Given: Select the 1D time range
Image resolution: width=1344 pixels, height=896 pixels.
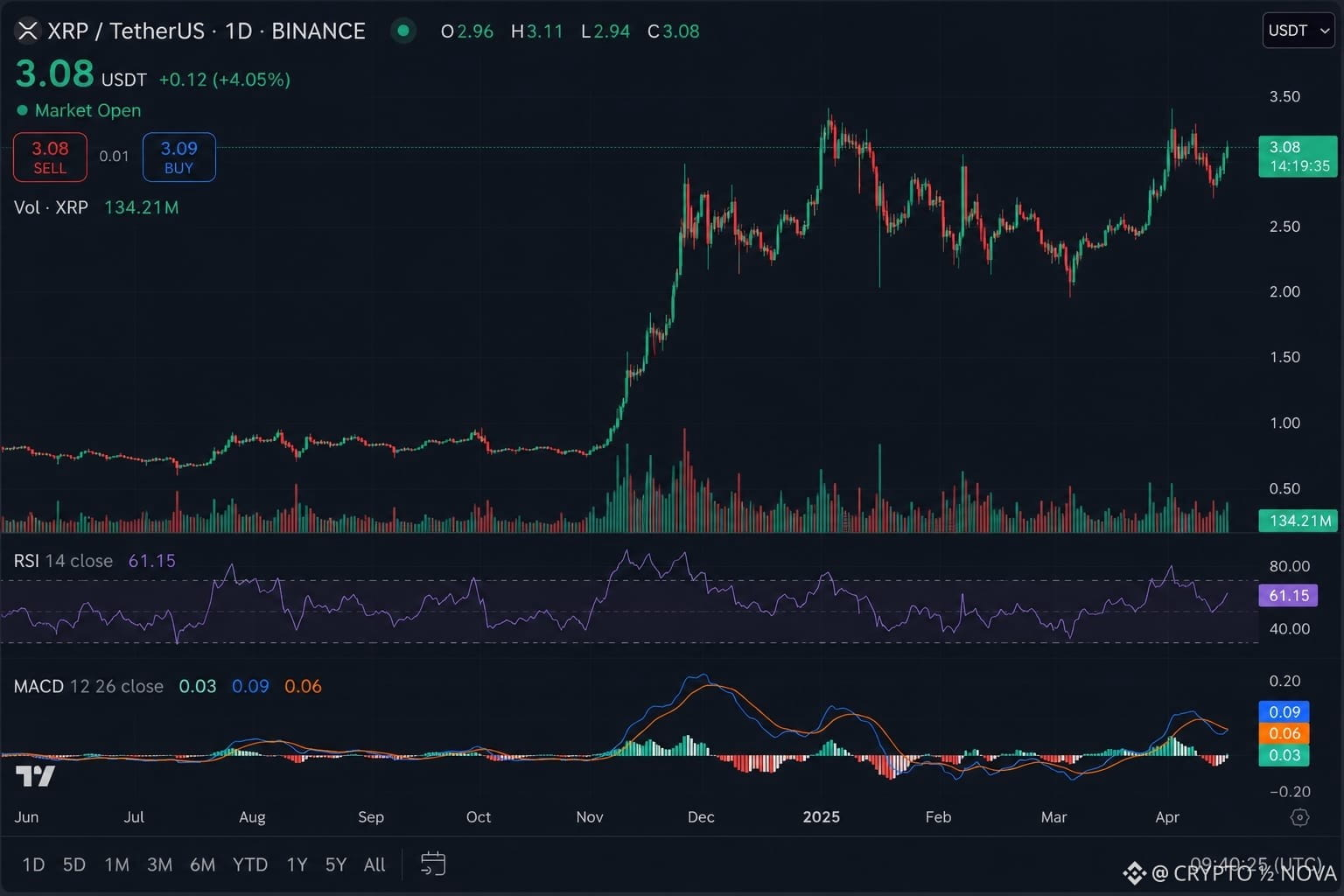Looking at the screenshot, I should coord(33,864).
